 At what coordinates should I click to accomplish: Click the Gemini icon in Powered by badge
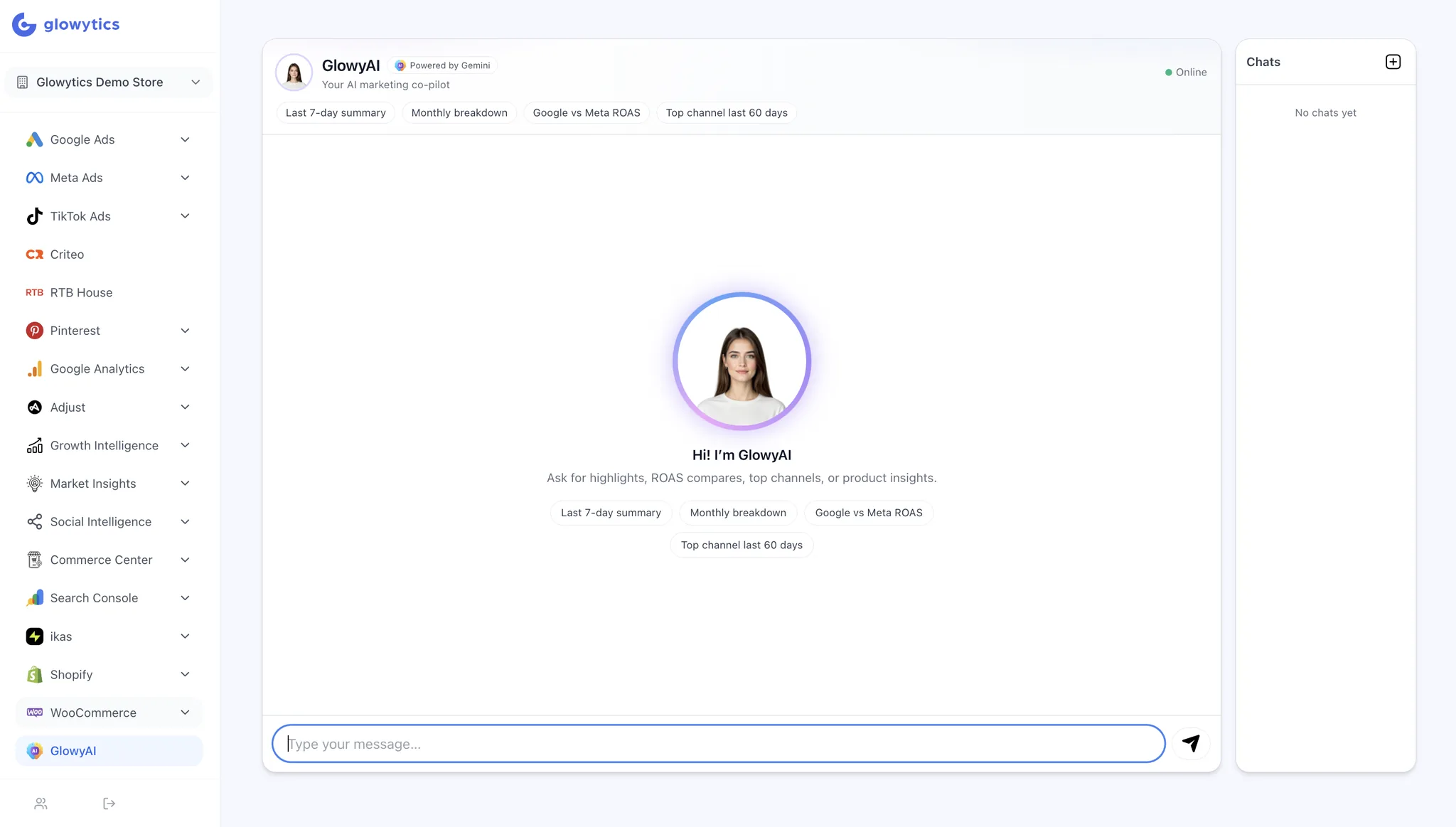point(400,65)
